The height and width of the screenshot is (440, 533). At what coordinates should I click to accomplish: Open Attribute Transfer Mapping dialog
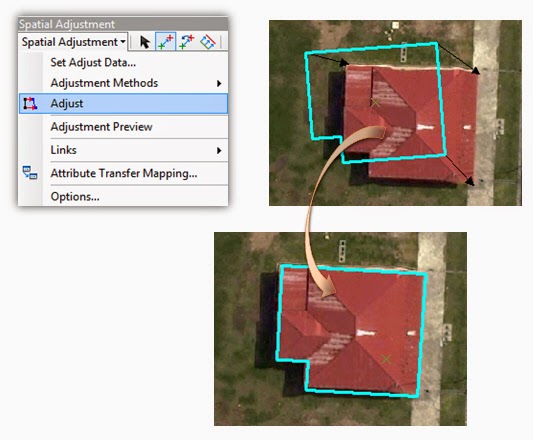(x=124, y=173)
